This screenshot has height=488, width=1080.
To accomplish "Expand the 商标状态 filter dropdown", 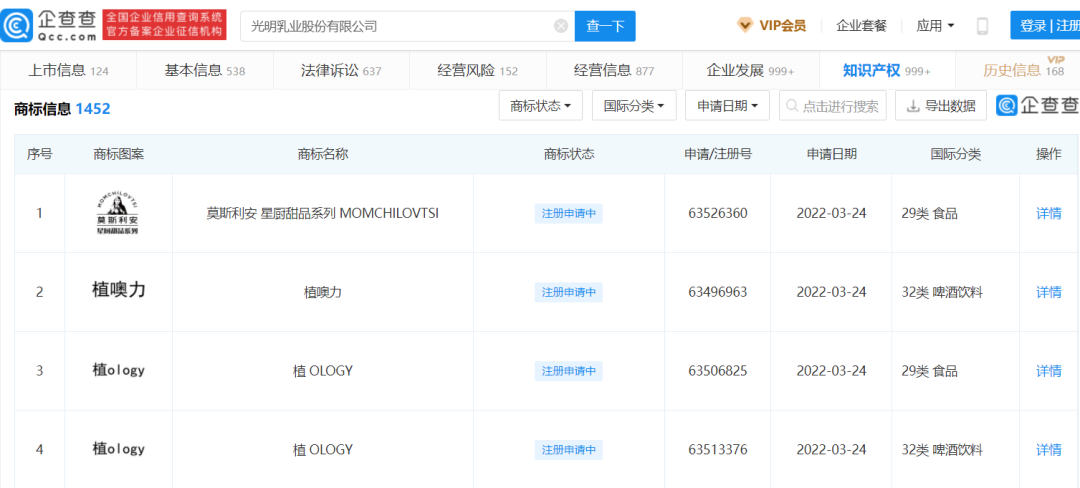I will (x=541, y=106).
